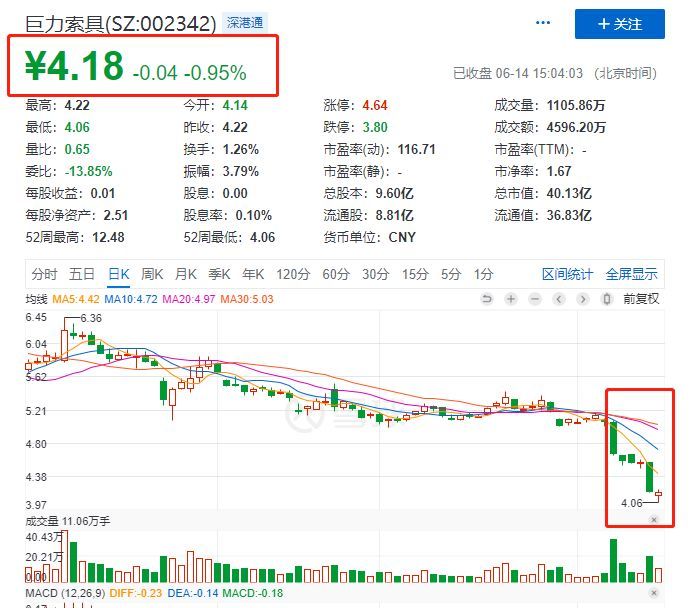This screenshot has width=691, height=608.
Task: Click the zoom in plus icon
Action: (x=511, y=299)
